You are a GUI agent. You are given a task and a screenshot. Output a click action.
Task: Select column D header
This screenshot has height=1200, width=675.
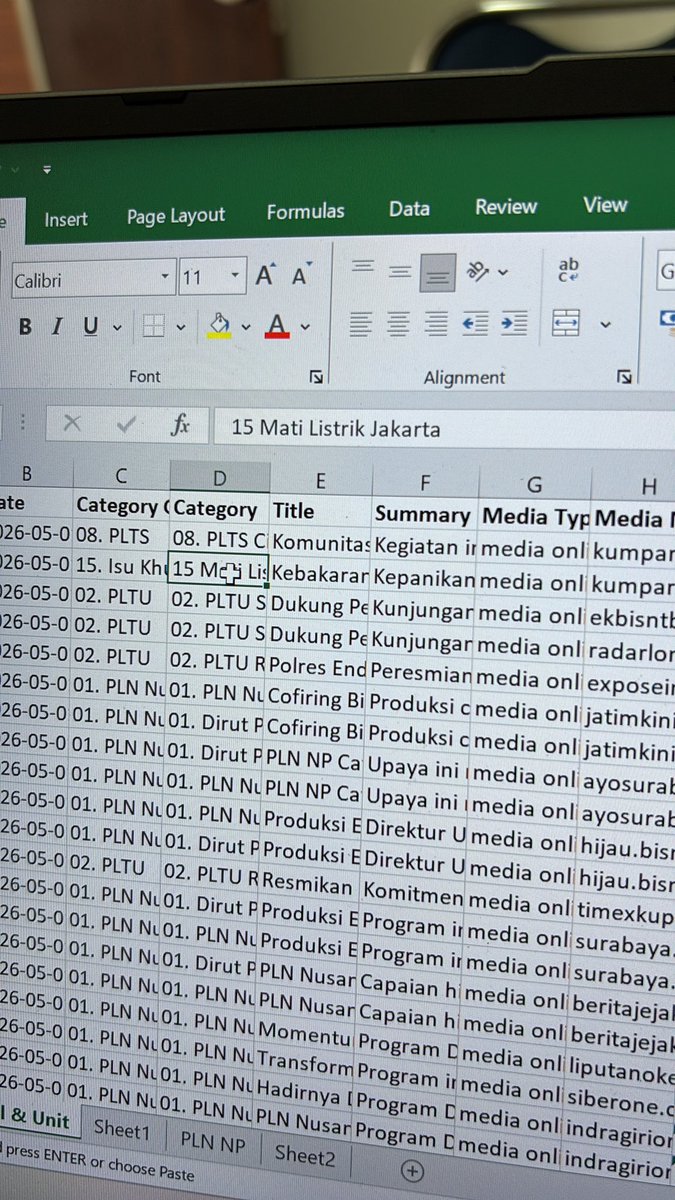219,479
